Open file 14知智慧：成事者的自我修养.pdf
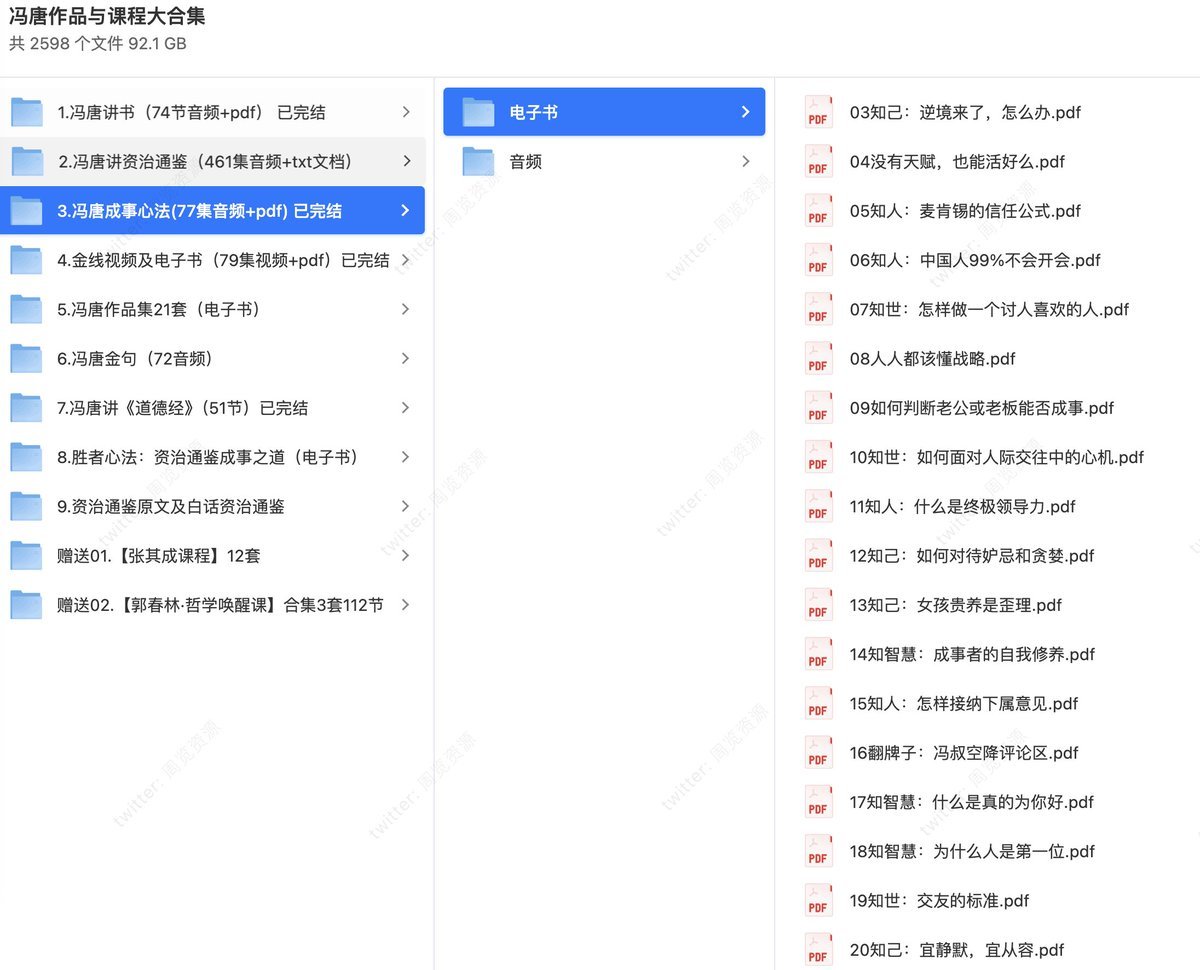This screenshot has width=1200, height=970. pyautogui.click(x=972, y=654)
